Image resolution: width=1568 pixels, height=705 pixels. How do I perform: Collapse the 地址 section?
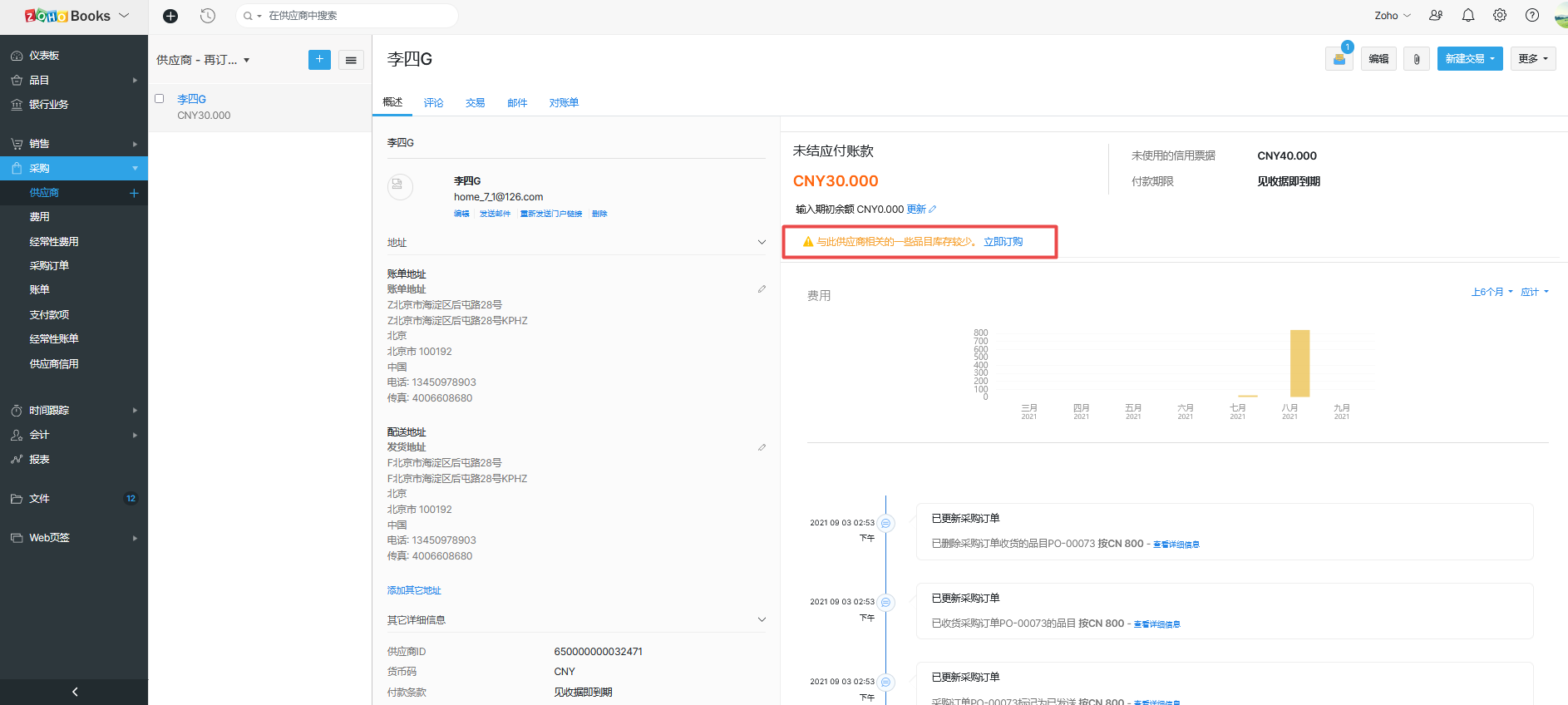coord(762,243)
